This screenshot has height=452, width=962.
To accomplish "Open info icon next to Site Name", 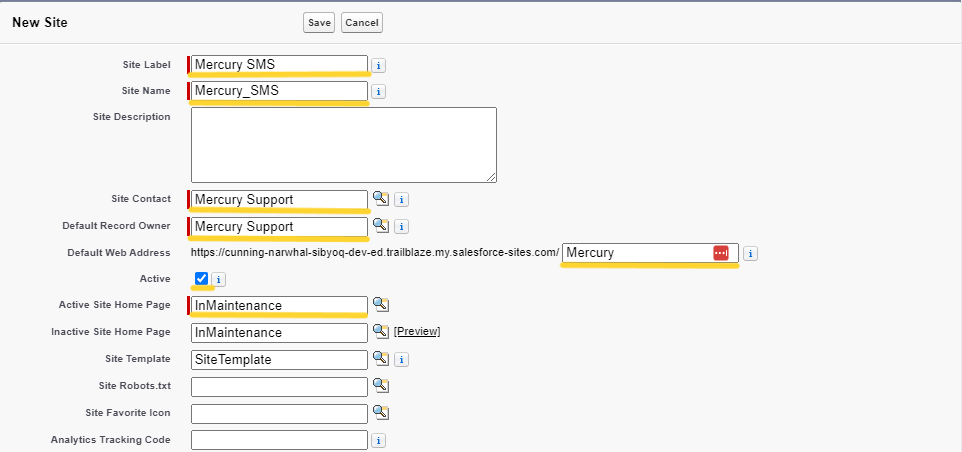I will click(x=379, y=92).
